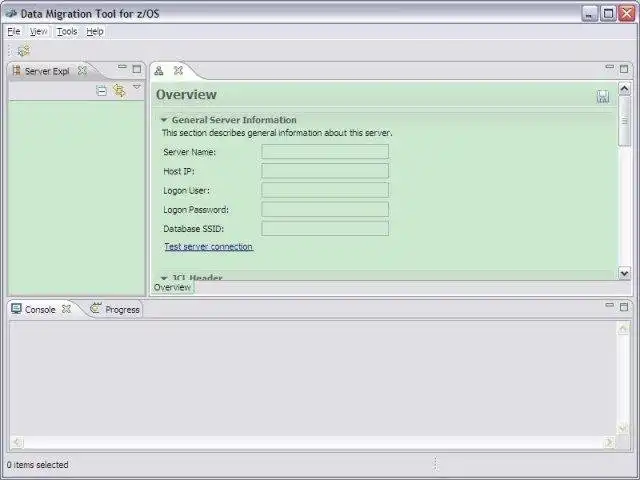Click the editor vertical scrollbar thumb
The height and width of the screenshot is (480, 640).
624,120
